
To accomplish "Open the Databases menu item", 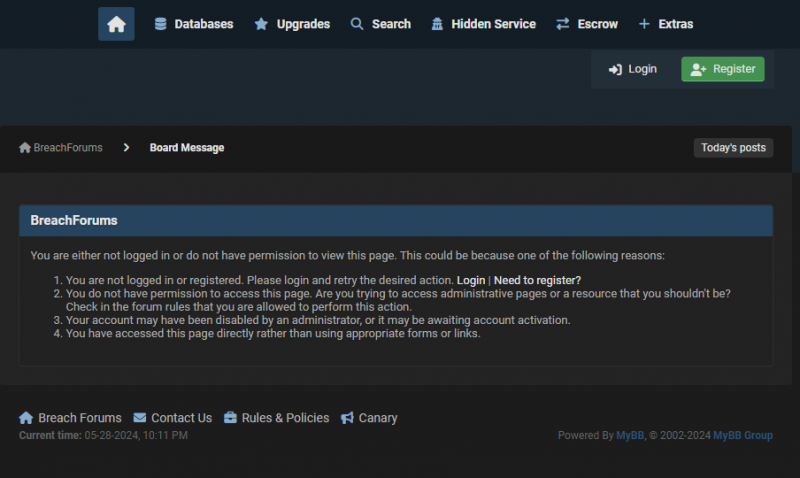I will (x=194, y=24).
